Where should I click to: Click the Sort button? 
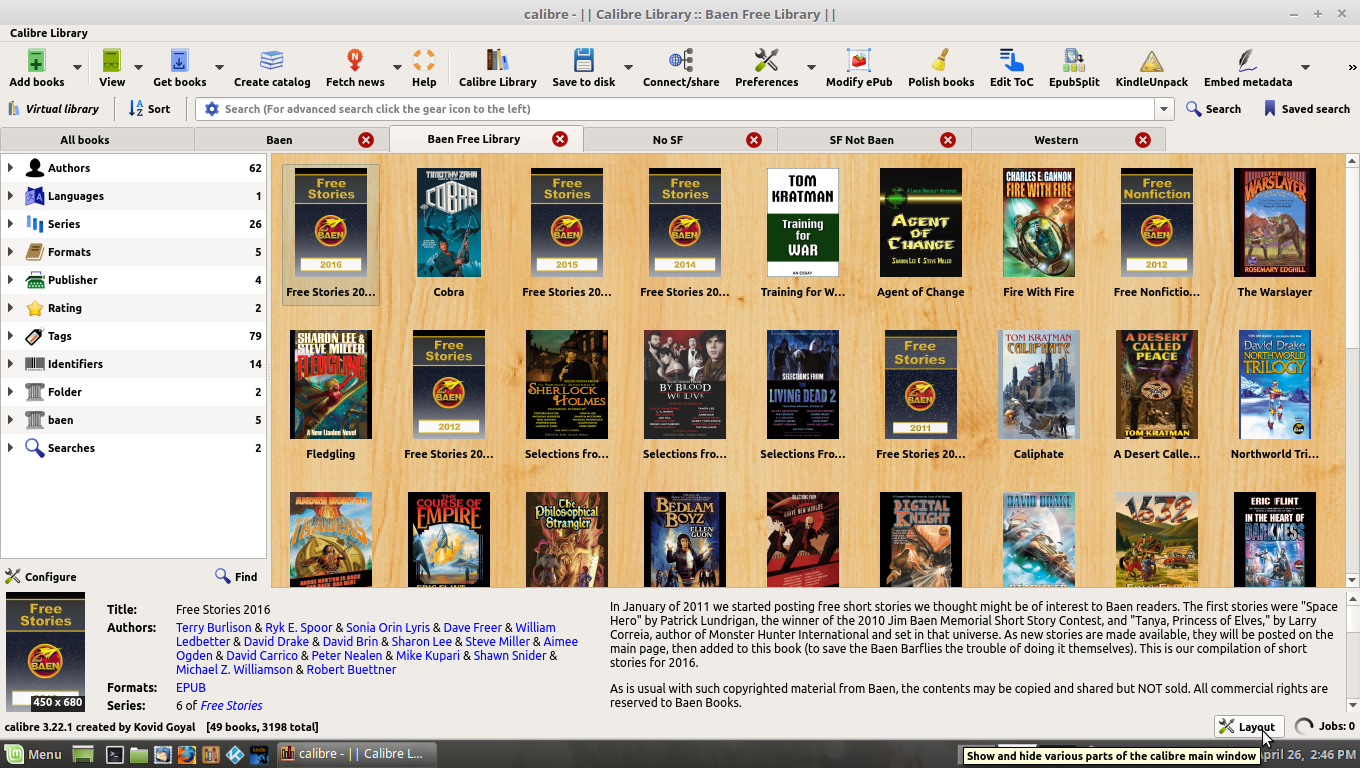click(150, 109)
